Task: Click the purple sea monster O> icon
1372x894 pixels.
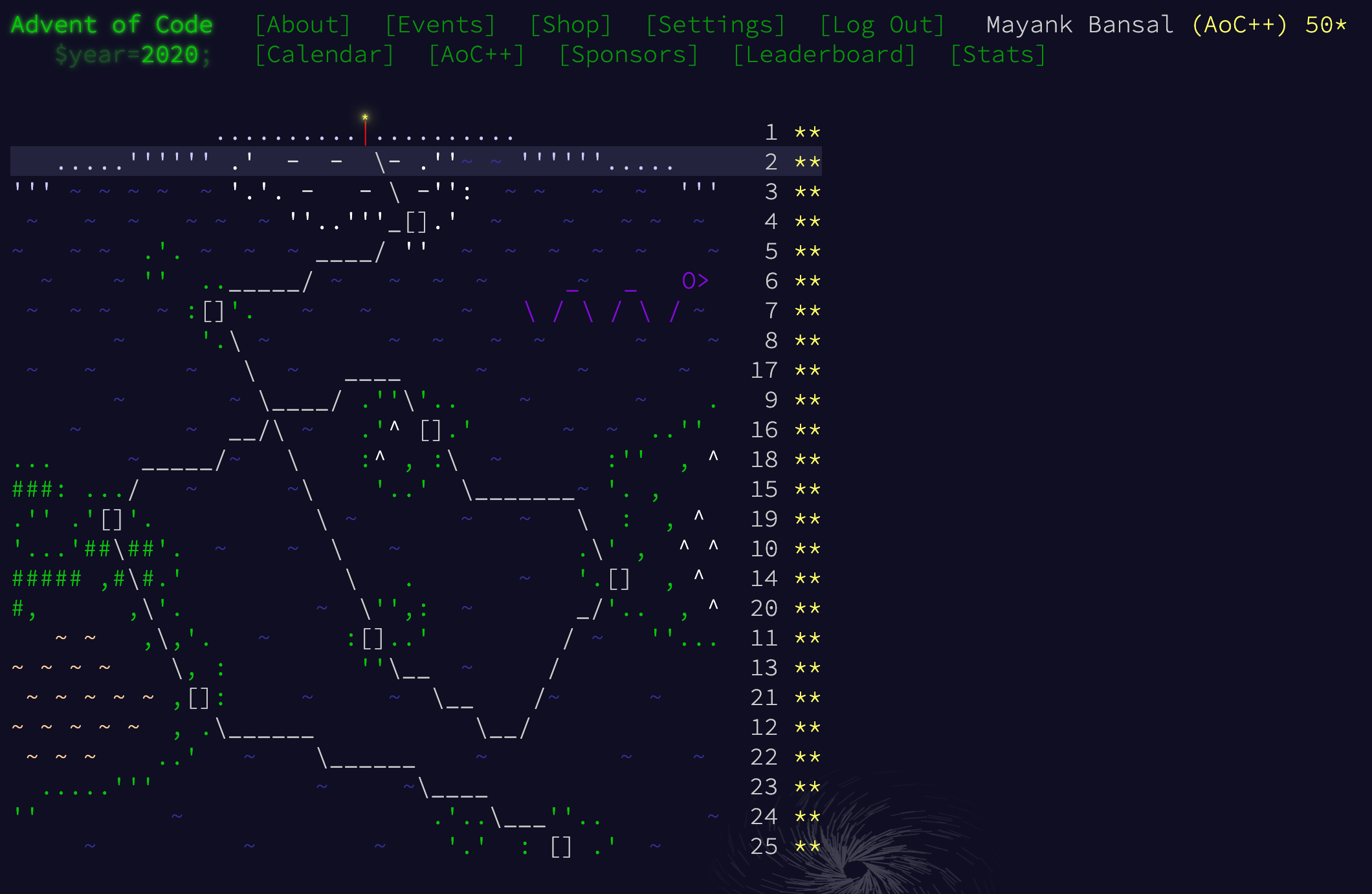Action: click(x=695, y=281)
